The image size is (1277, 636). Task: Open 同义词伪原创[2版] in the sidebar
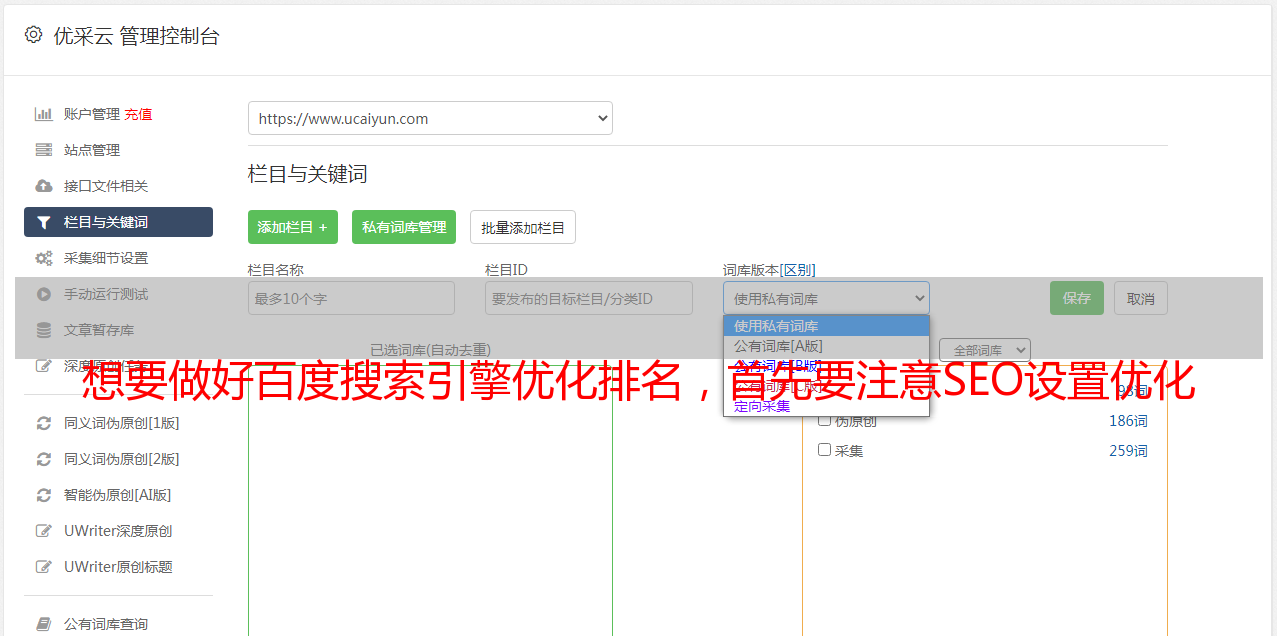tap(122, 459)
